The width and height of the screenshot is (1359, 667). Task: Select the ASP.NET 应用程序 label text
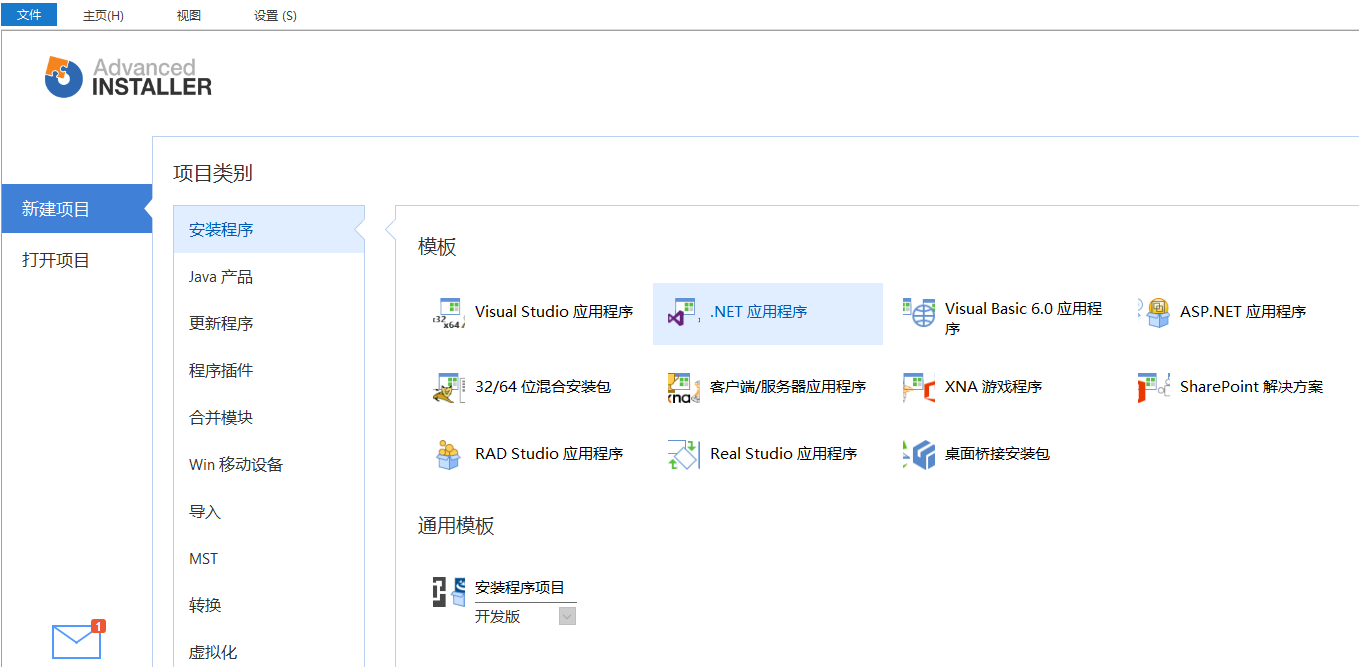tap(1243, 312)
